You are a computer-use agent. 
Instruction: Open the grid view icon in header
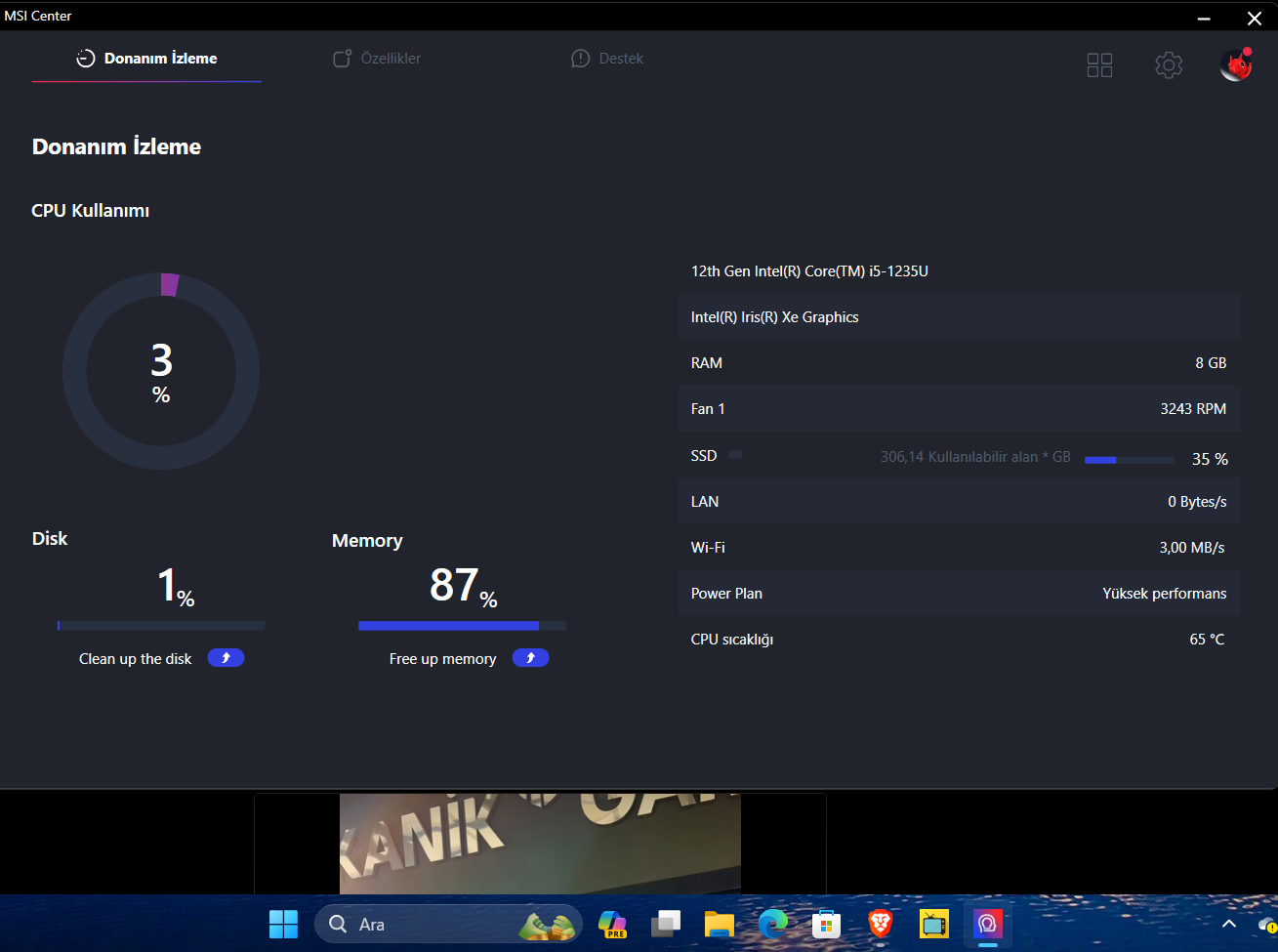[x=1099, y=65]
